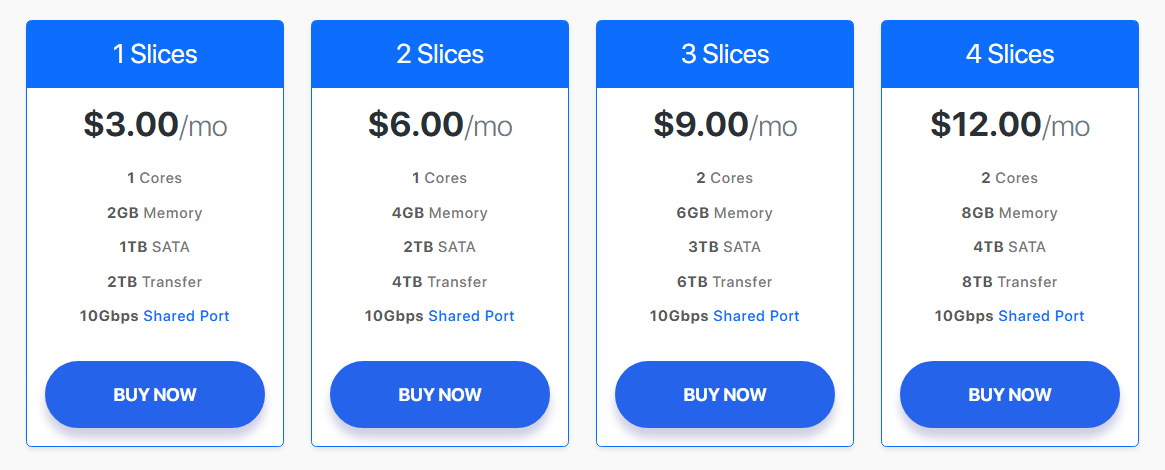Click BUY NOW for the 1 Slices plan
The width and height of the screenshot is (1165, 470).
click(x=155, y=394)
